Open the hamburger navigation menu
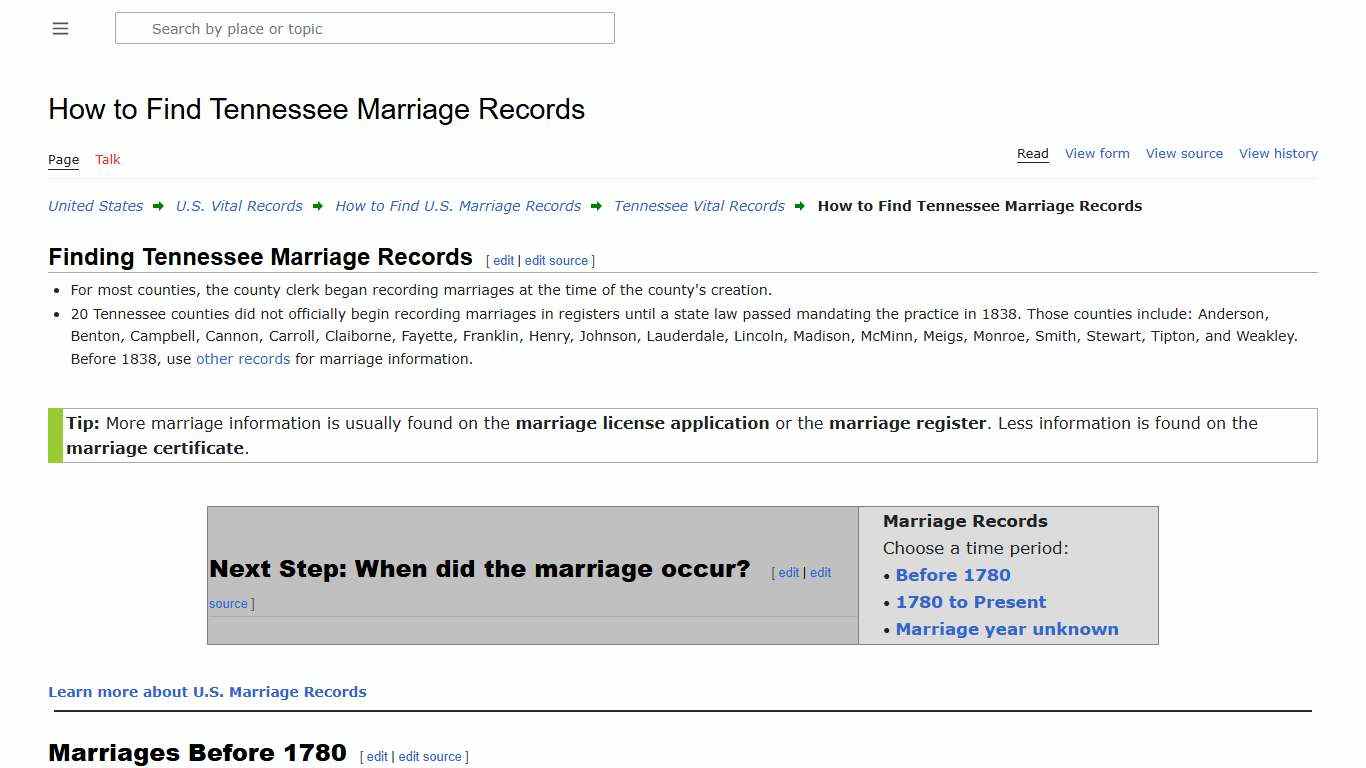 [60, 28]
